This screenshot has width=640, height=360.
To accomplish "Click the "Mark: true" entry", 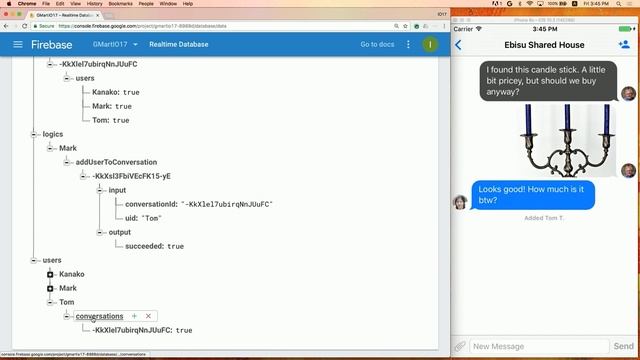I will [x=112, y=106].
